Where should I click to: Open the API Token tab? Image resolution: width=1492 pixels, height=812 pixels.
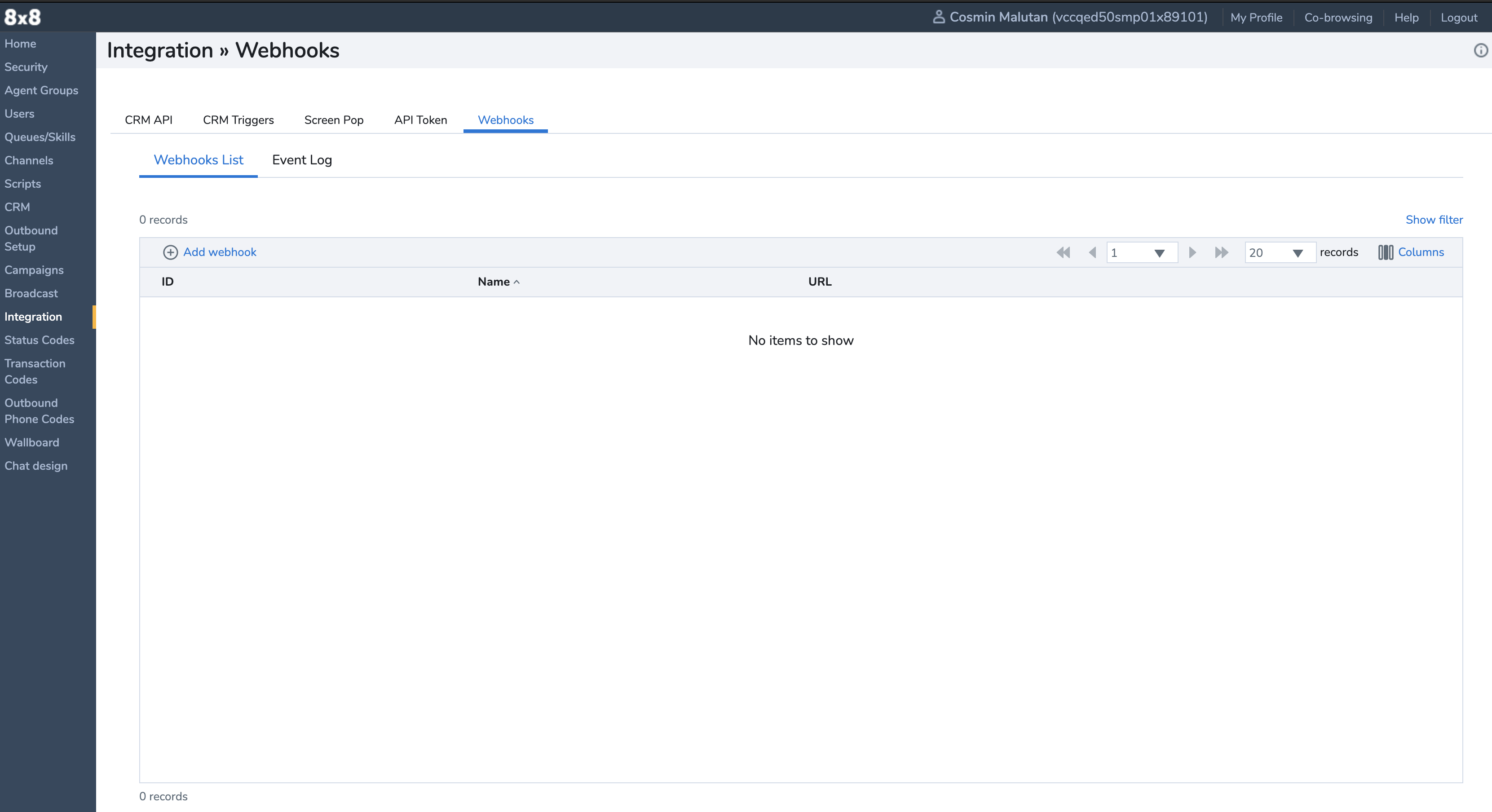click(420, 120)
